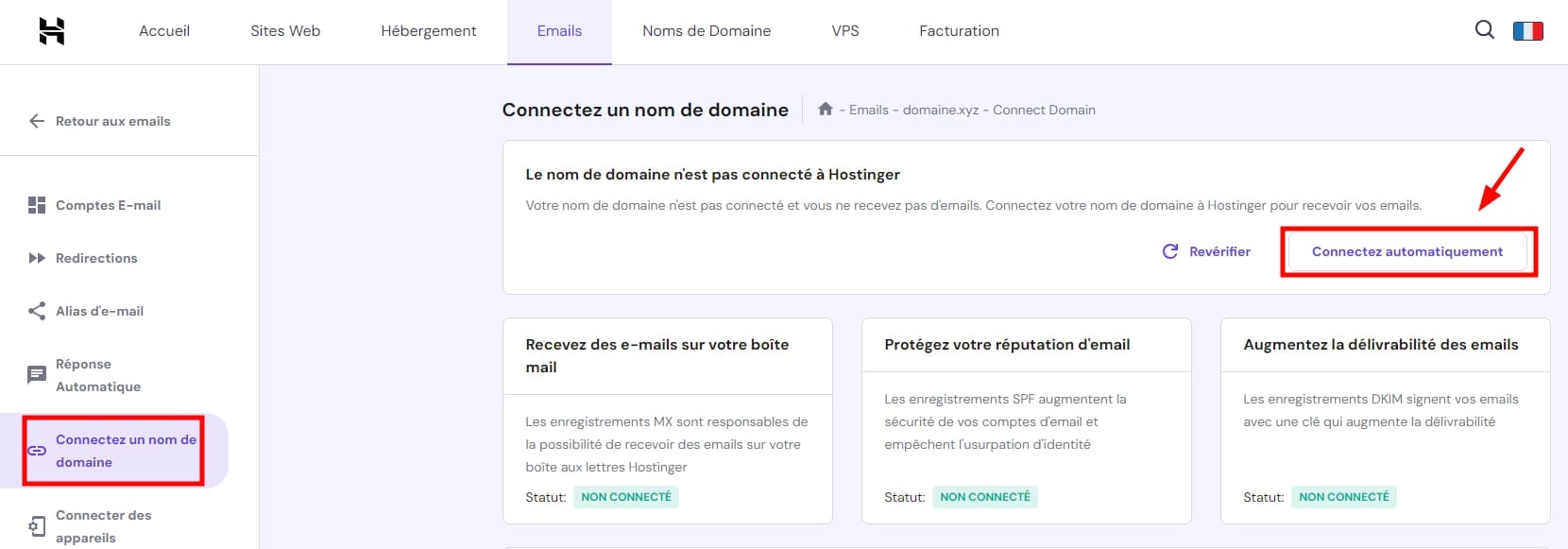Click the Revérifier refresh icon

click(1170, 251)
